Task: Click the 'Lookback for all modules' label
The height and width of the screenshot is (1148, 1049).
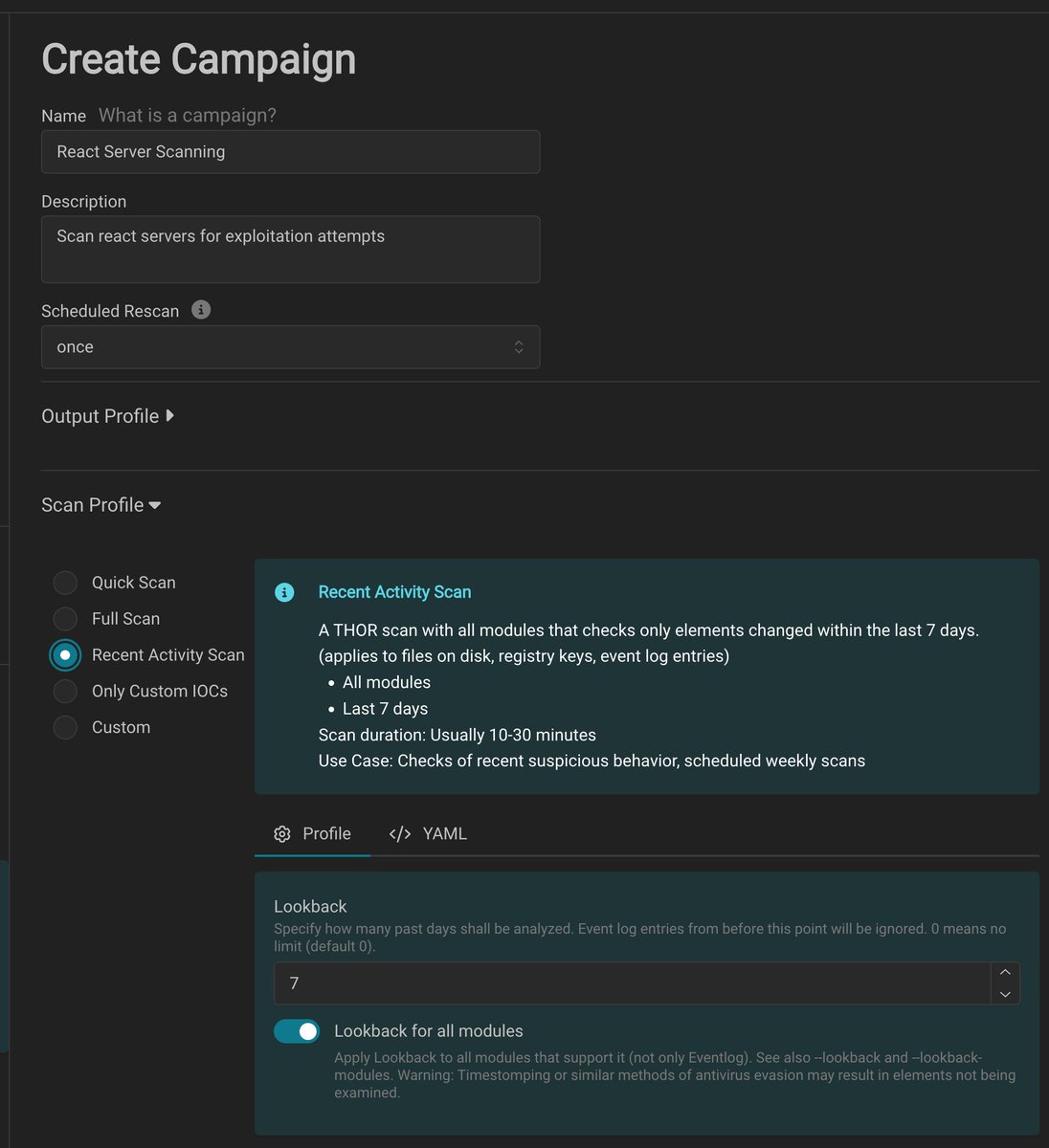Action: click(x=429, y=1031)
